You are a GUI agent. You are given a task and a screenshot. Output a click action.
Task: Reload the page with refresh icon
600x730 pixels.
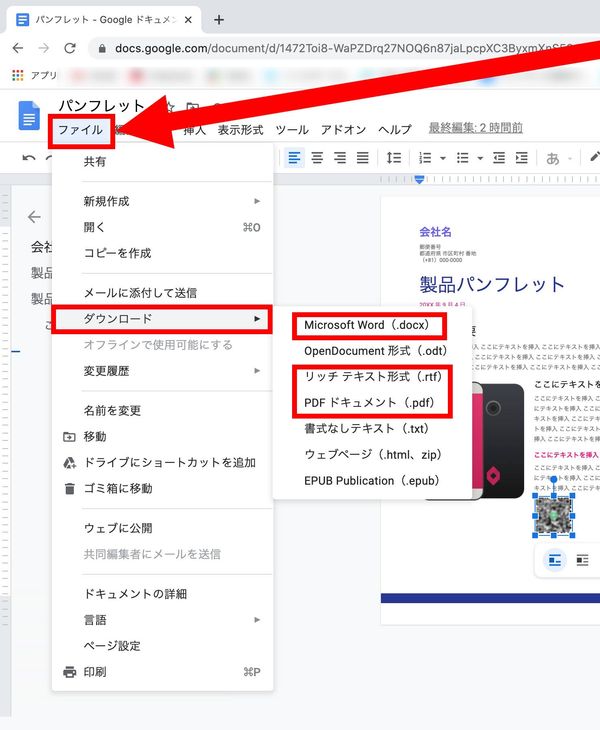point(70,47)
